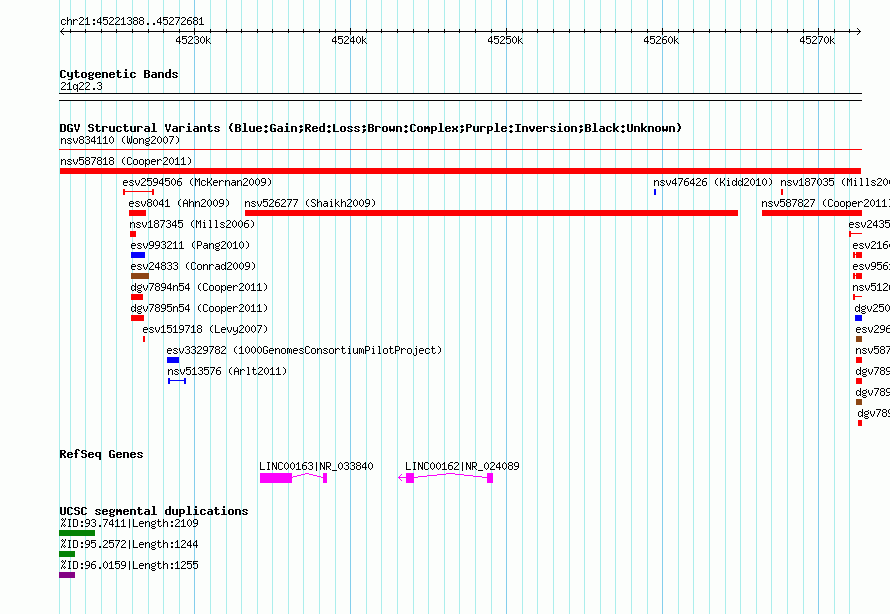Screen dimensions: 890x614
Task: Select the red bar under esv8041
Action: [x=137, y=213]
